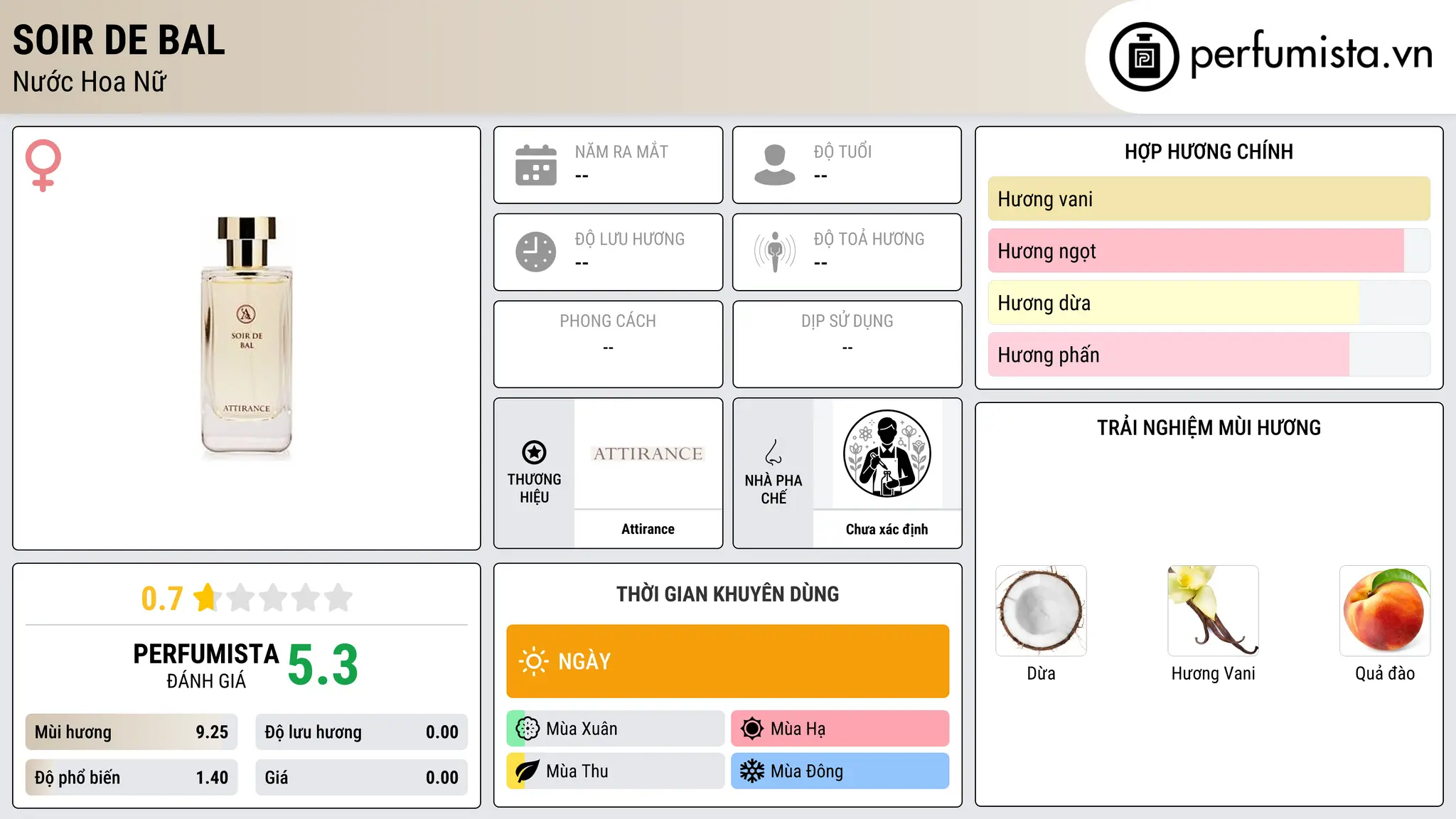Click the nose icon above Nhà pha chế
The height and width of the screenshot is (819, 1456).
pos(773,452)
